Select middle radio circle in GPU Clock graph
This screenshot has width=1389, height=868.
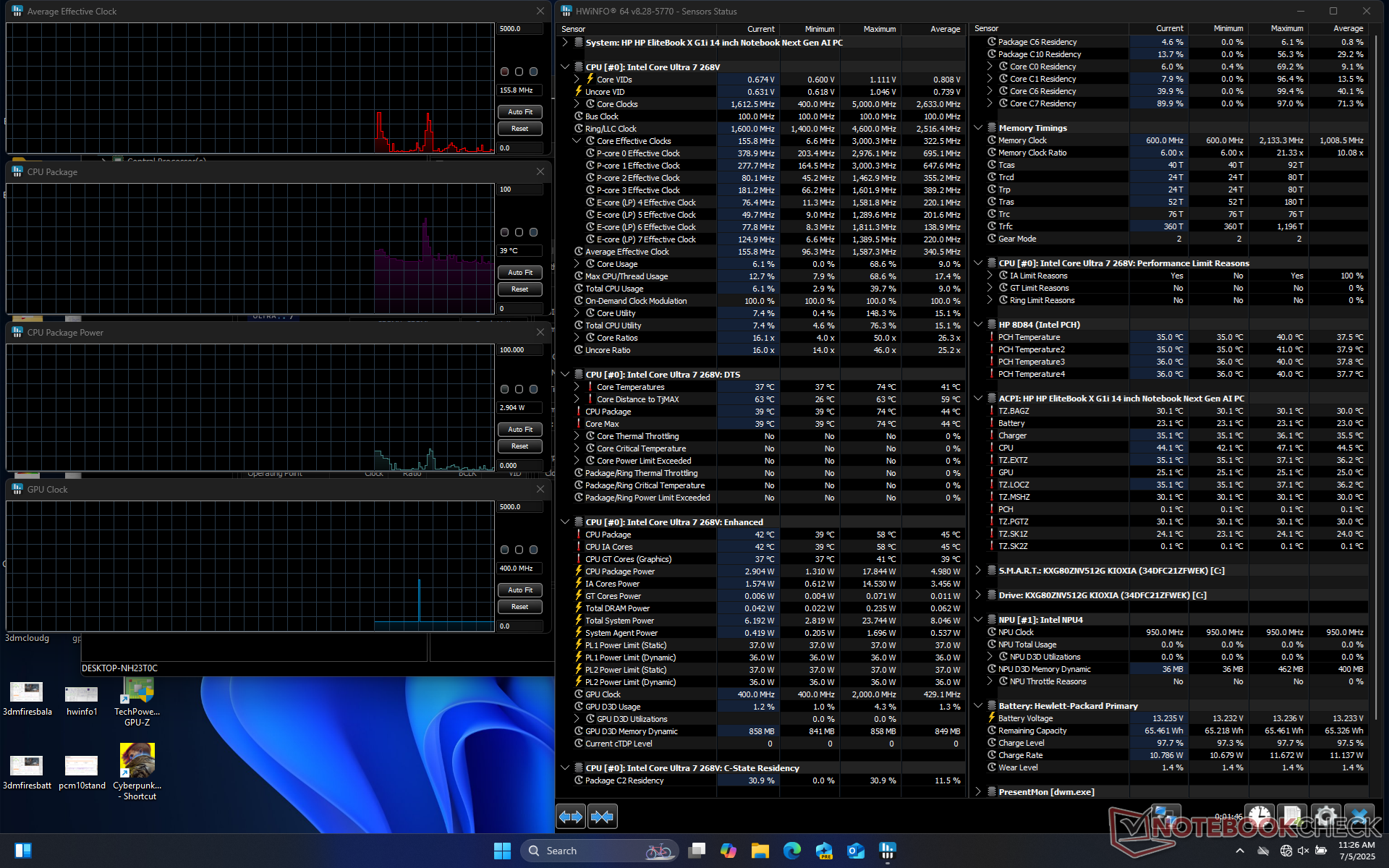coord(519,550)
